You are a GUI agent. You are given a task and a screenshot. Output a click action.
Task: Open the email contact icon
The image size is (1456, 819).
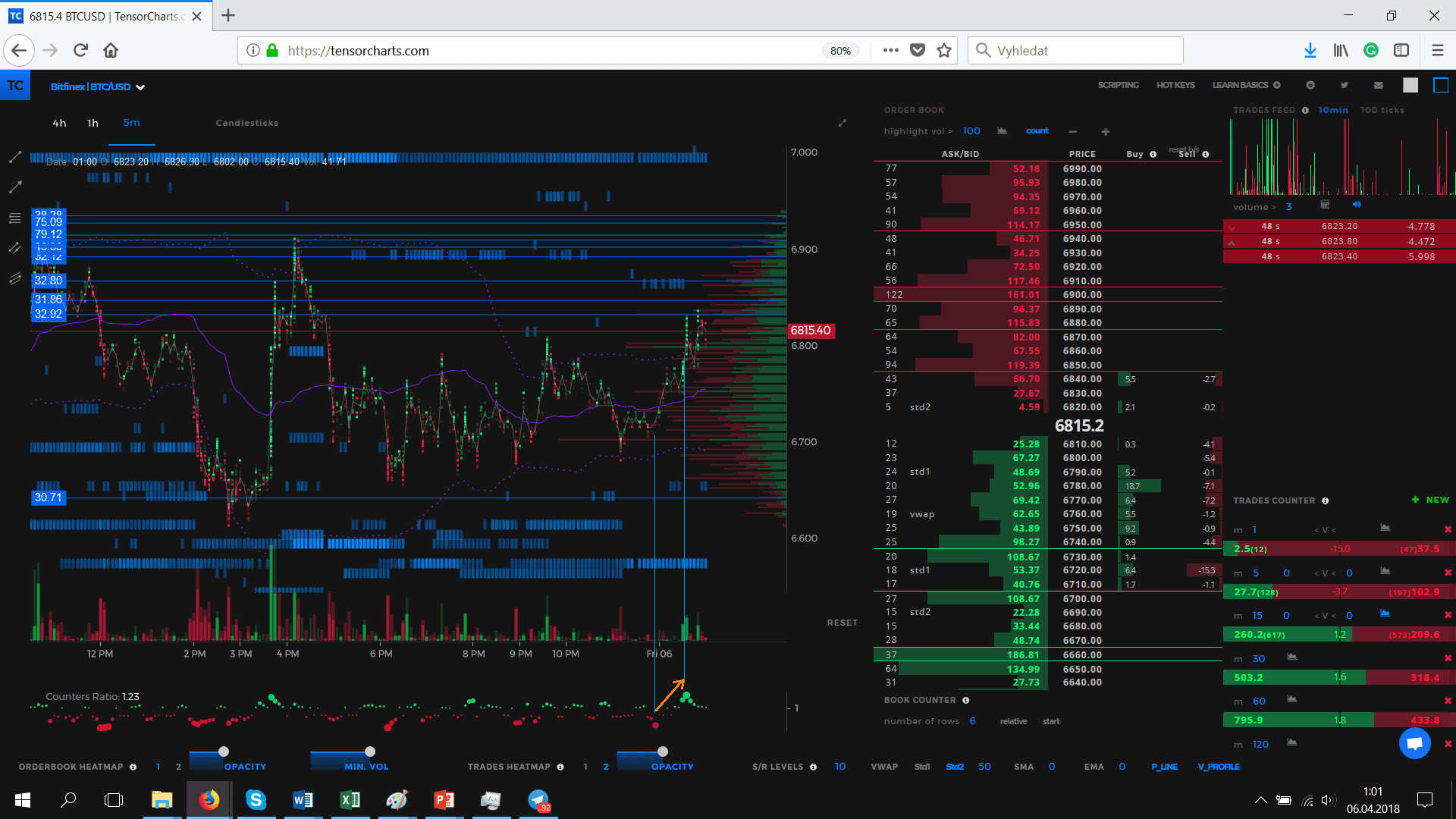click(x=1379, y=85)
